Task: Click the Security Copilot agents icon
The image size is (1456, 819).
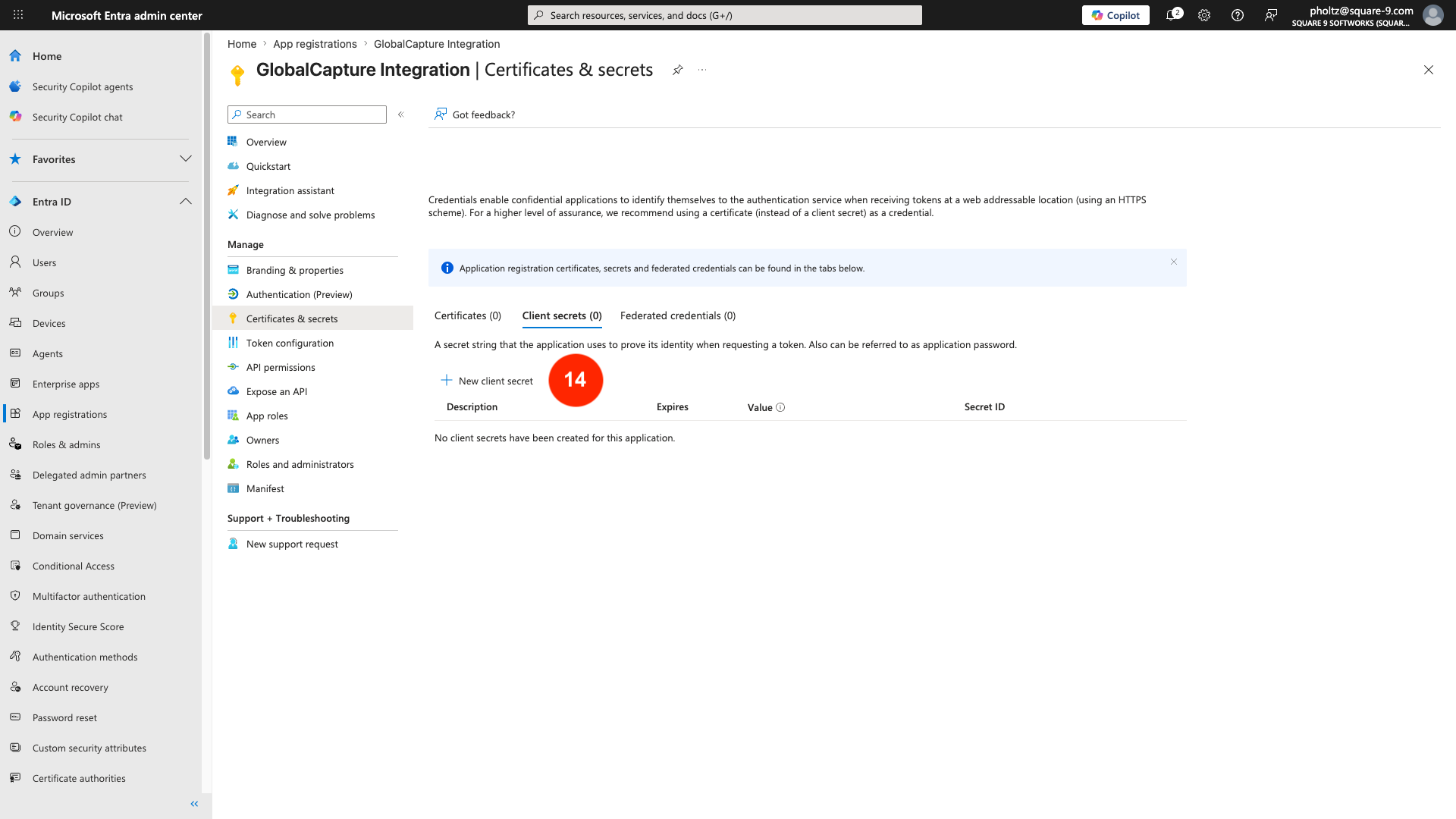Action: [x=15, y=86]
